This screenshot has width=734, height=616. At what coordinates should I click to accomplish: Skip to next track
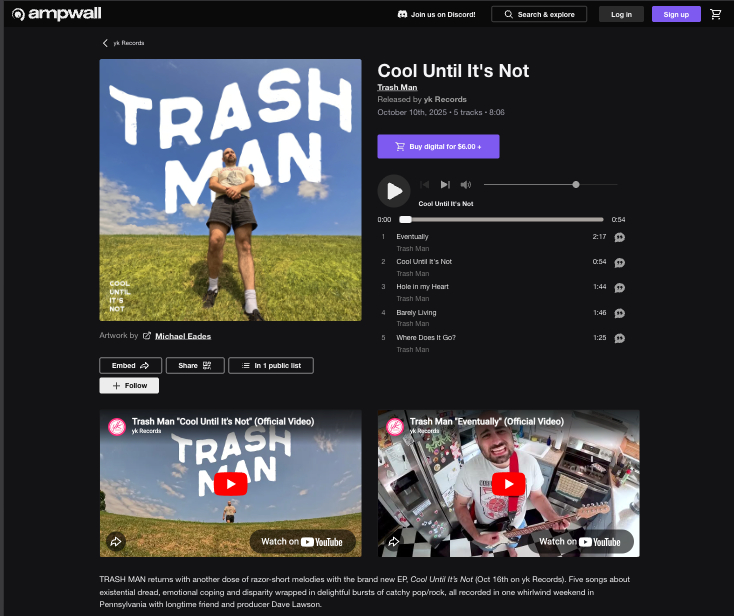(445, 185)
